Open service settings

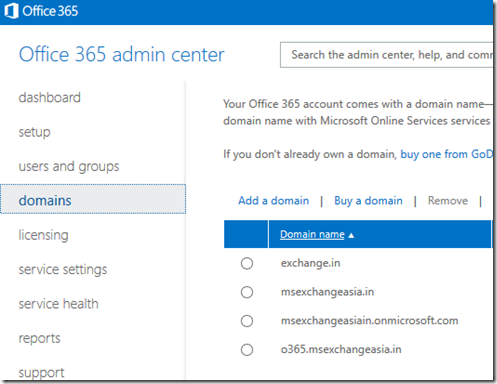63,269
